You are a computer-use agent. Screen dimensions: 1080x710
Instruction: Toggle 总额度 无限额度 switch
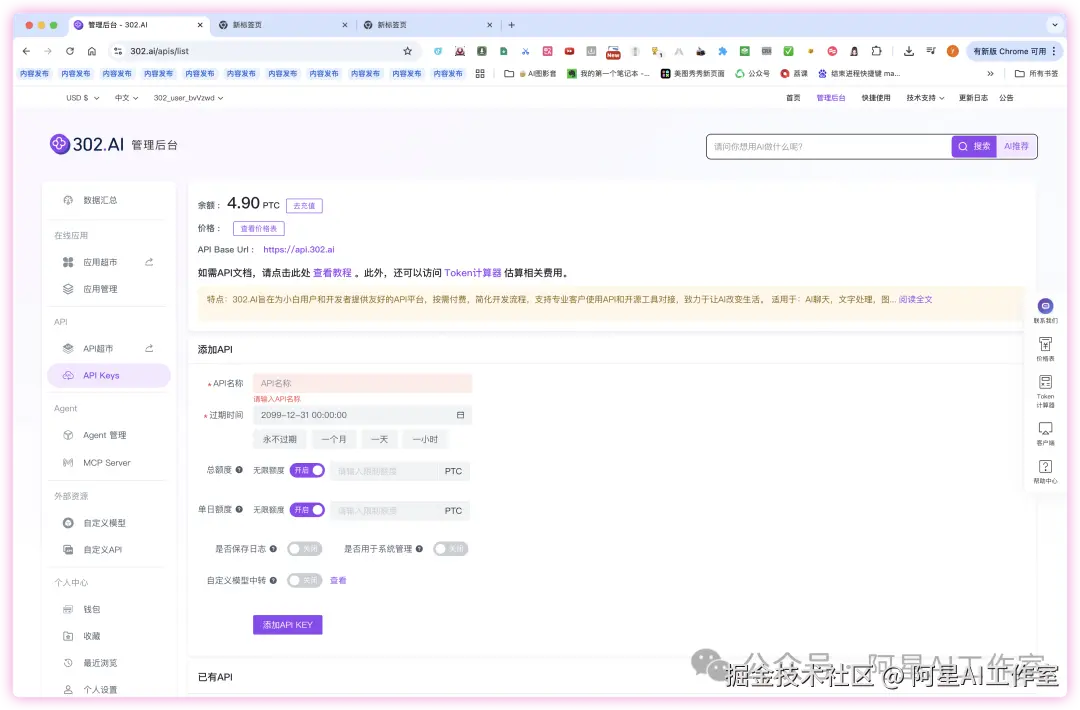coord(307,470)
